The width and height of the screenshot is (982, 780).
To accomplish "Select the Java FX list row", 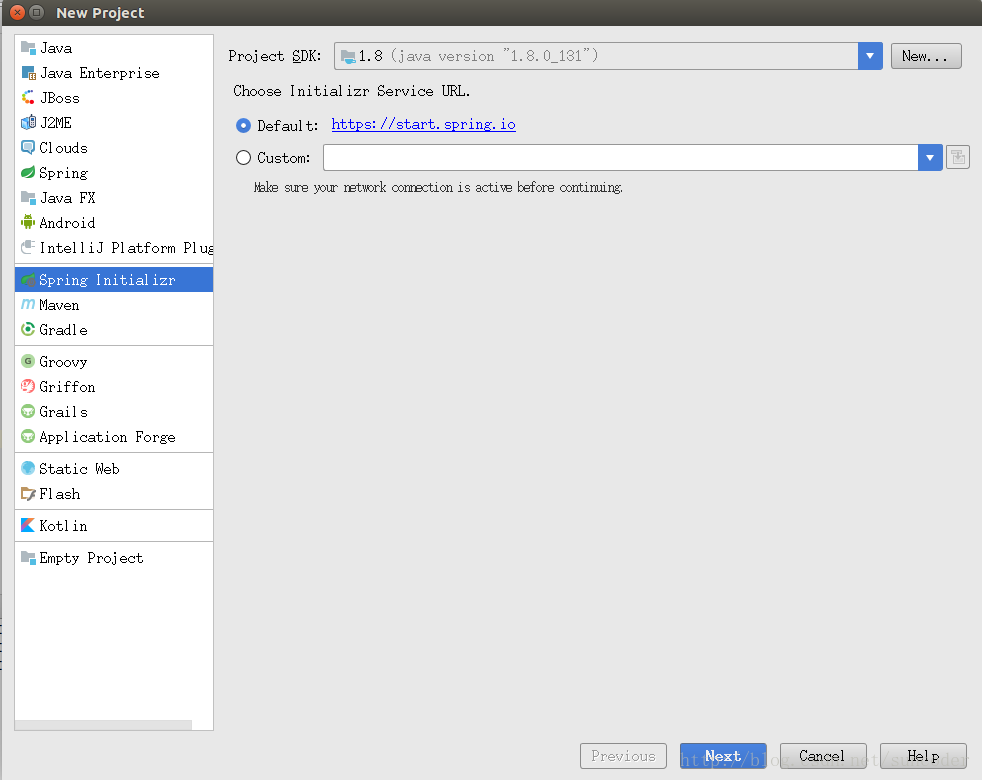I will (114, 198).
